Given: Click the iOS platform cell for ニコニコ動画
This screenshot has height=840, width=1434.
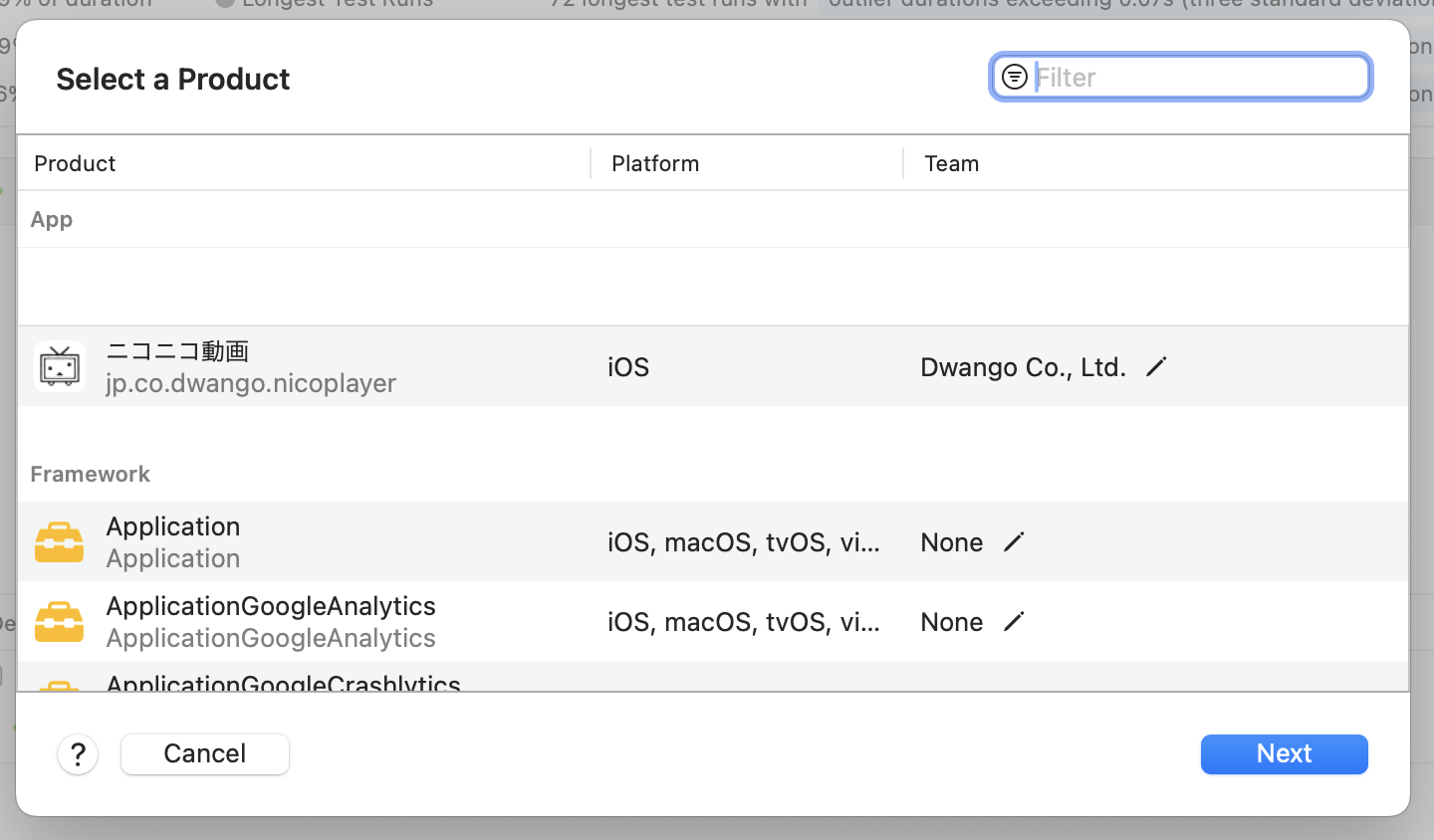Looking at the screenshot, I should pos(628,367).
